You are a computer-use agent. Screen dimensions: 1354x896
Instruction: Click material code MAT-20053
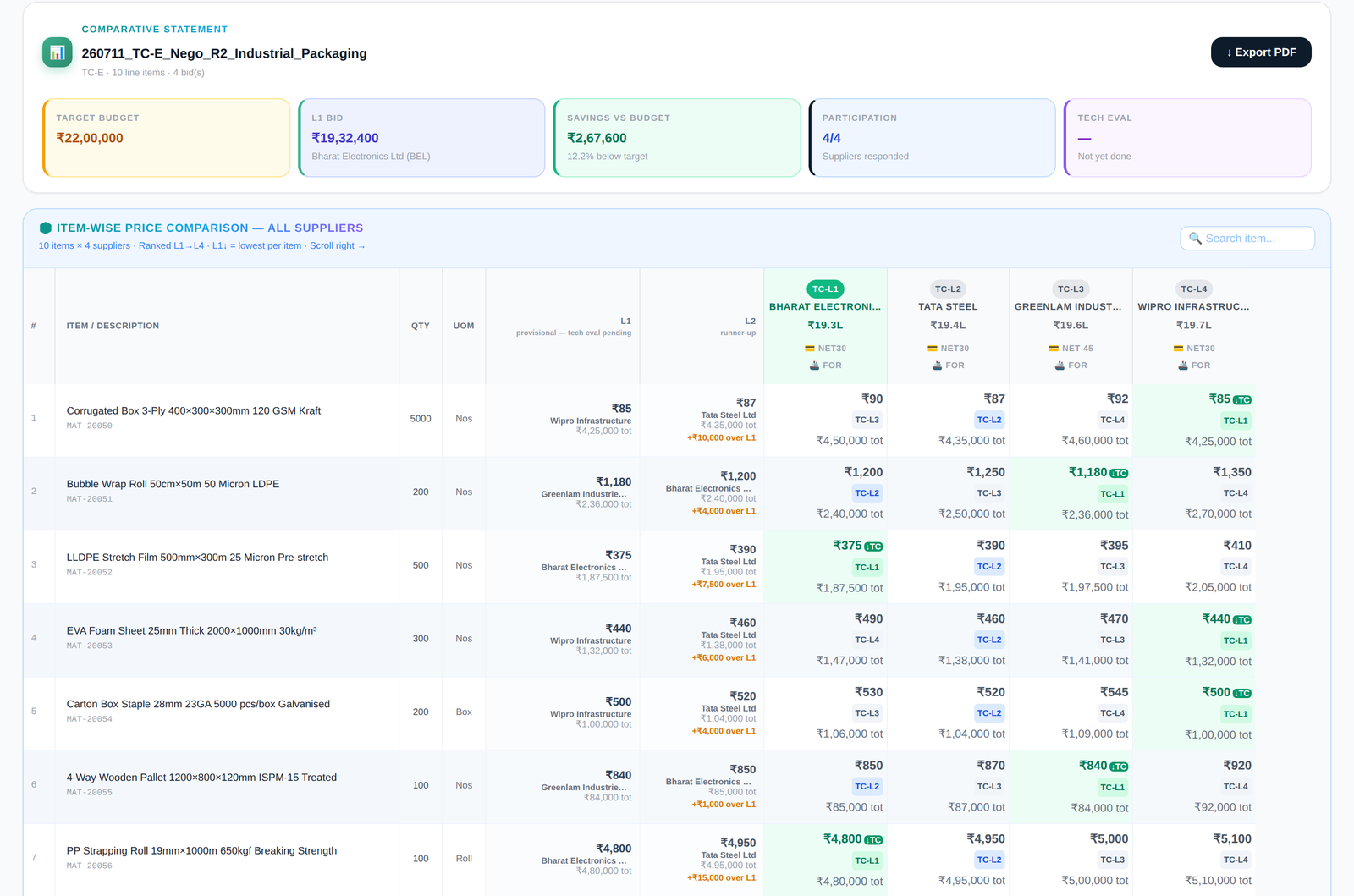click(90, 646)
